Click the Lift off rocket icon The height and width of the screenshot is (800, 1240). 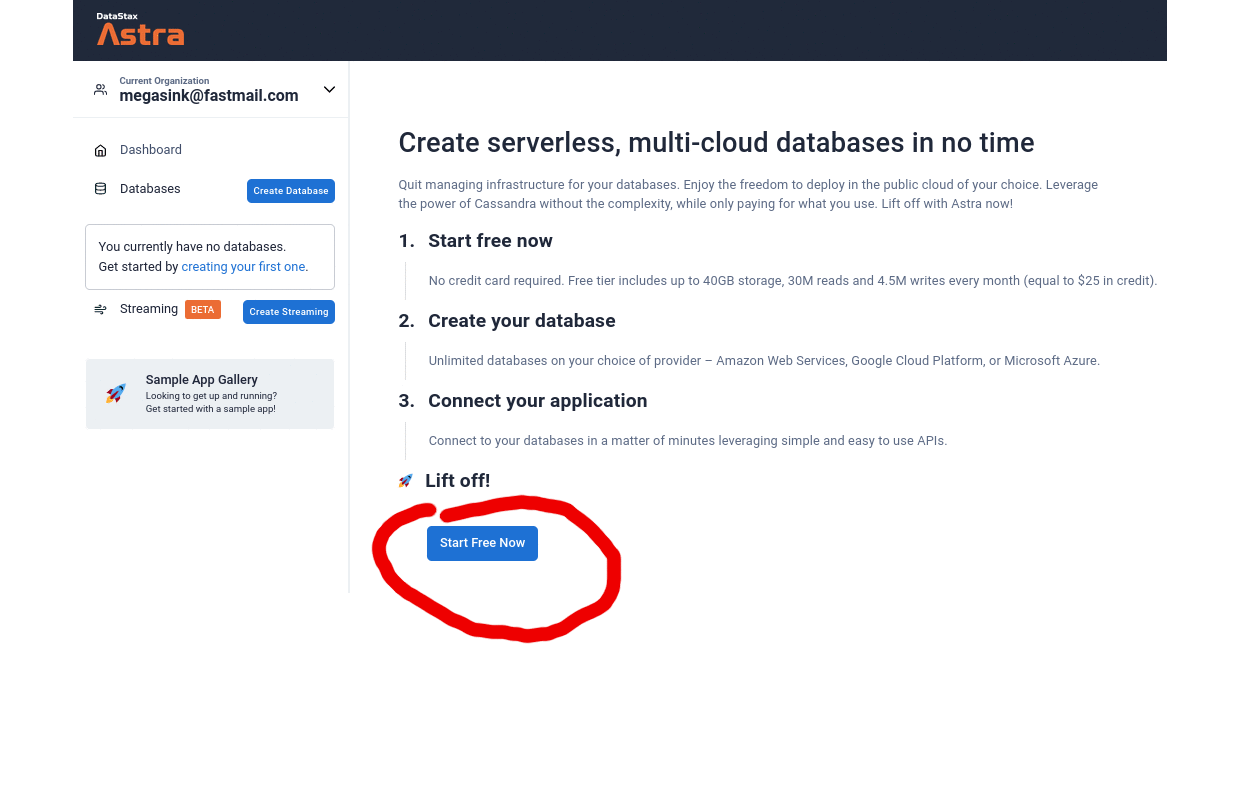tap(405, 481)
